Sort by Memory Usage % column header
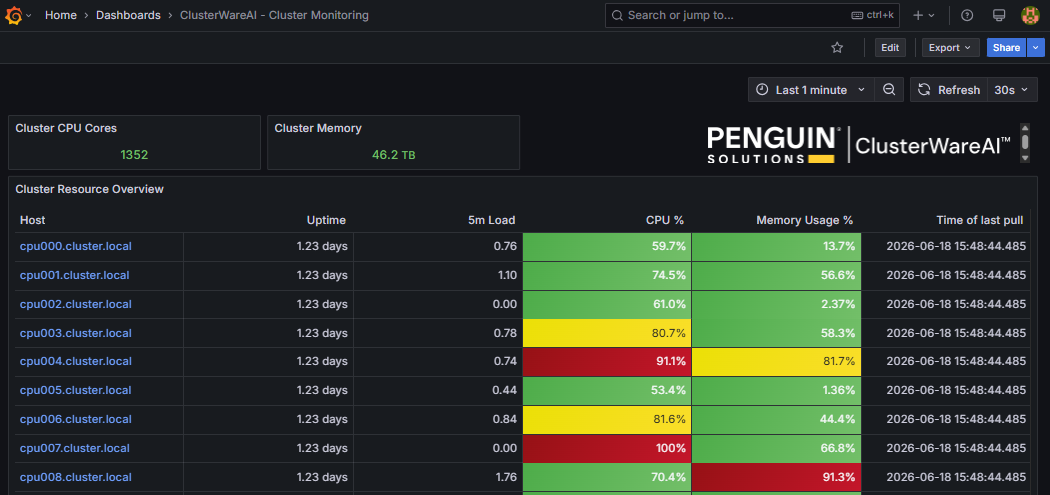1050x495 pixels. [804, 220]
